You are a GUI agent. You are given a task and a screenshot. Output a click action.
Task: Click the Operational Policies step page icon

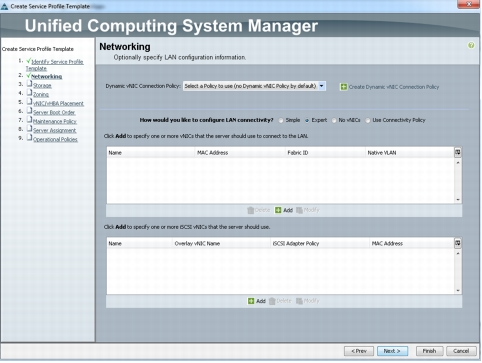click(x=29, y=138)
